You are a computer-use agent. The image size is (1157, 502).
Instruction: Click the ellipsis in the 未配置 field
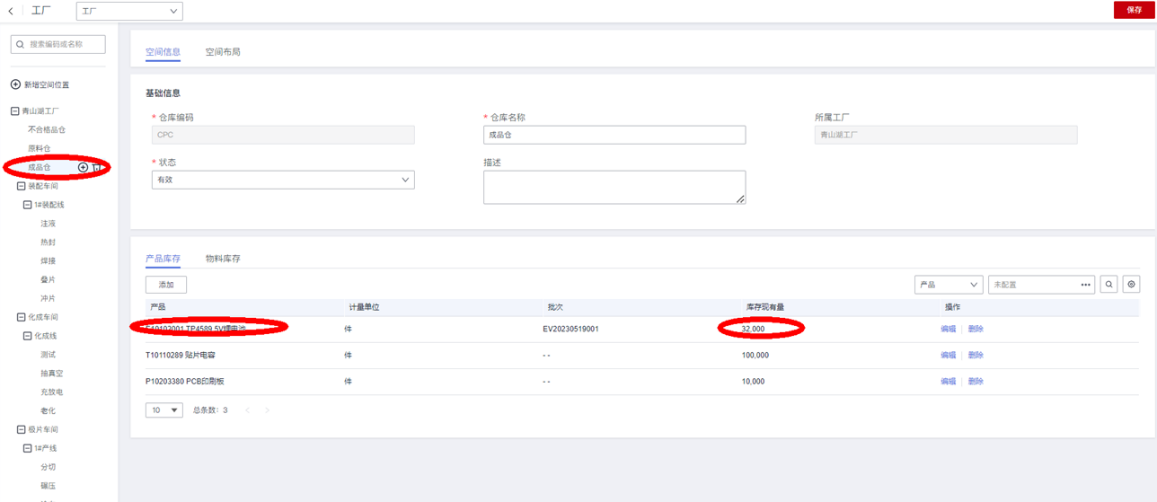click(x=1085, y=284)
